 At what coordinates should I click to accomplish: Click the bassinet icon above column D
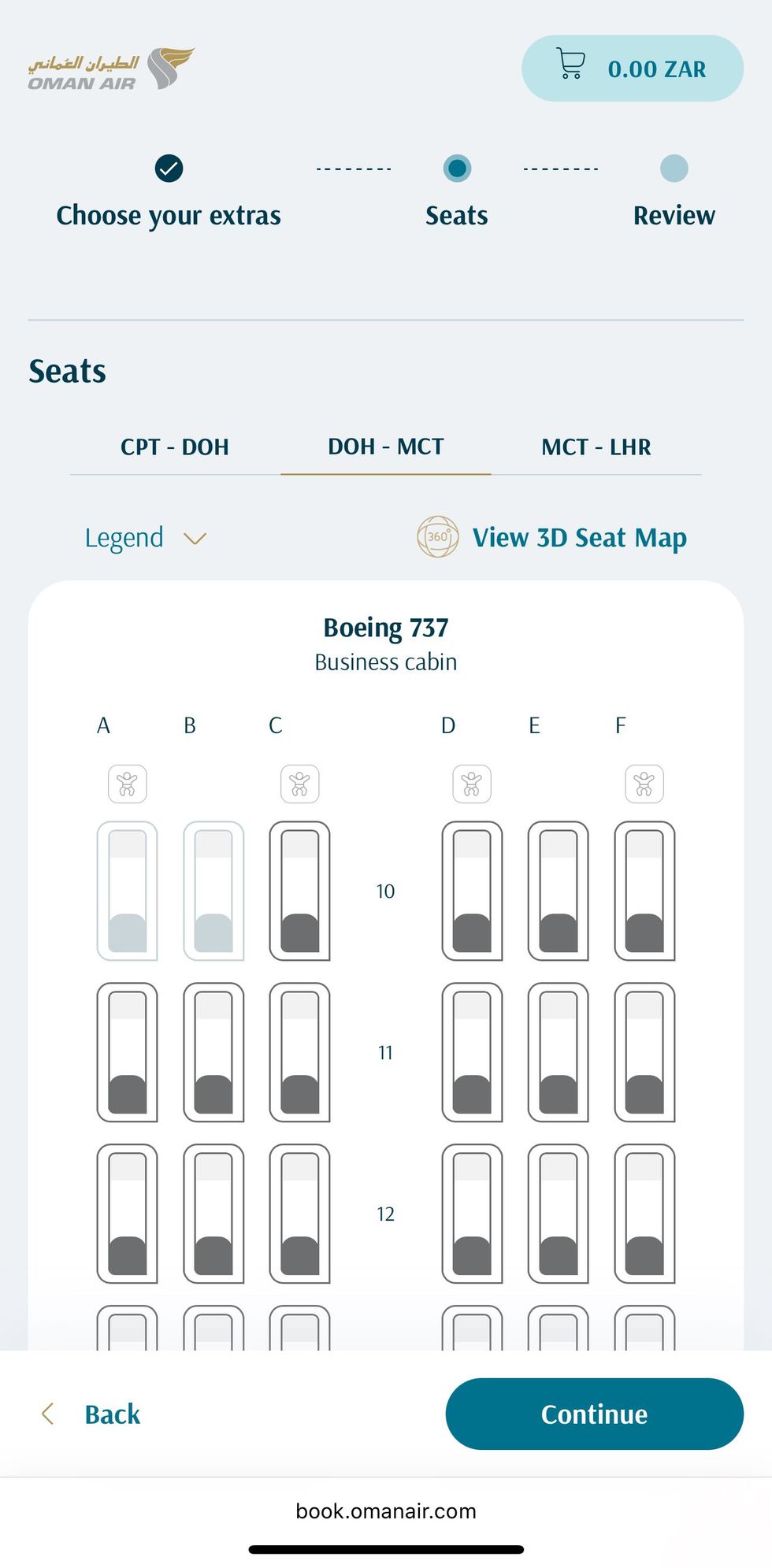click(x=472, y=784)
